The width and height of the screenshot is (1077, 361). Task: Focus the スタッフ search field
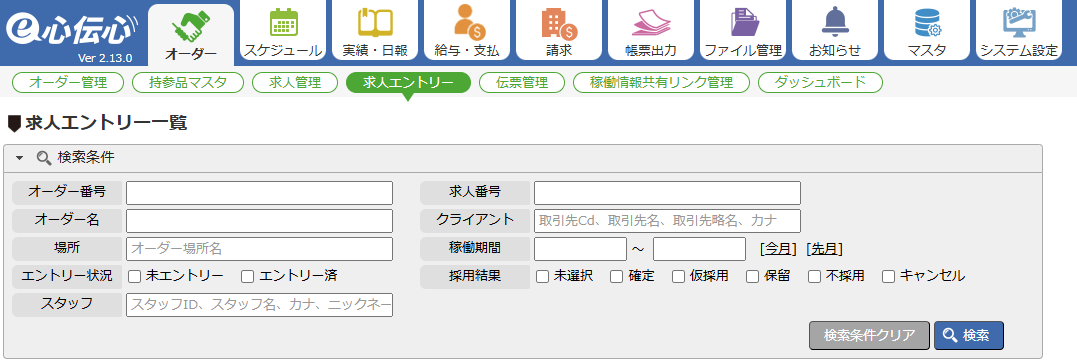(x=260, y=305)
